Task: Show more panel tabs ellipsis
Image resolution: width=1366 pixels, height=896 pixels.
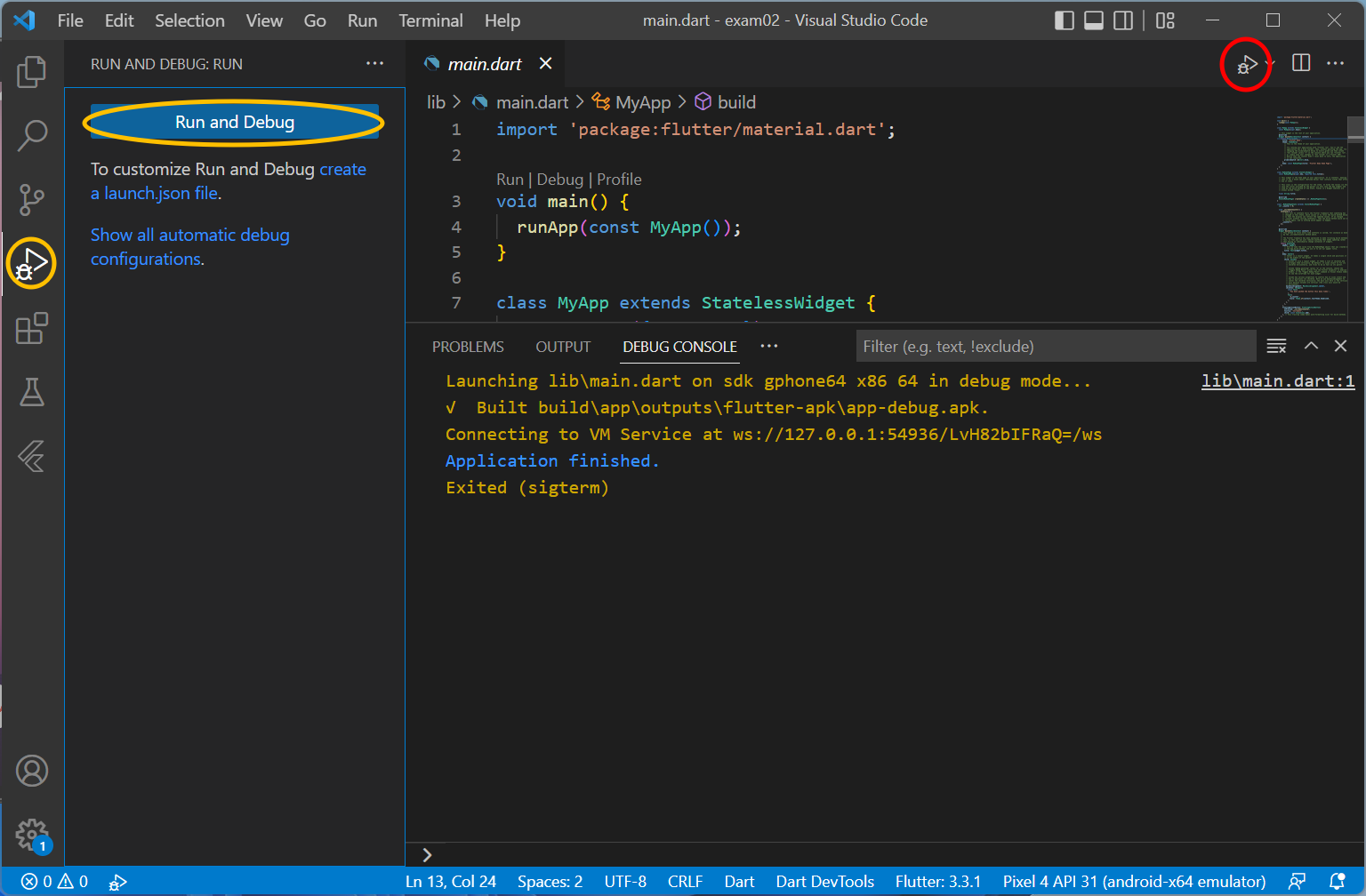Action: [769, 346]
